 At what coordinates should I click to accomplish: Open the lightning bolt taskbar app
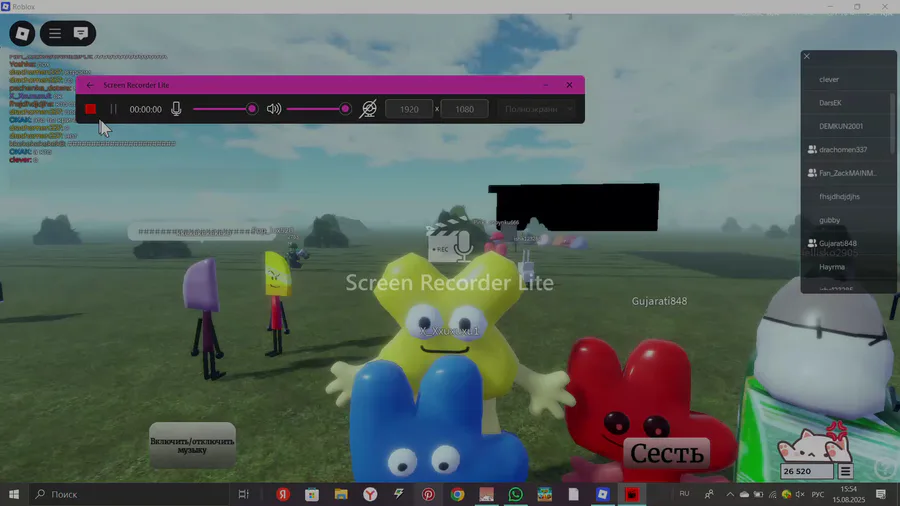(399, 494)
